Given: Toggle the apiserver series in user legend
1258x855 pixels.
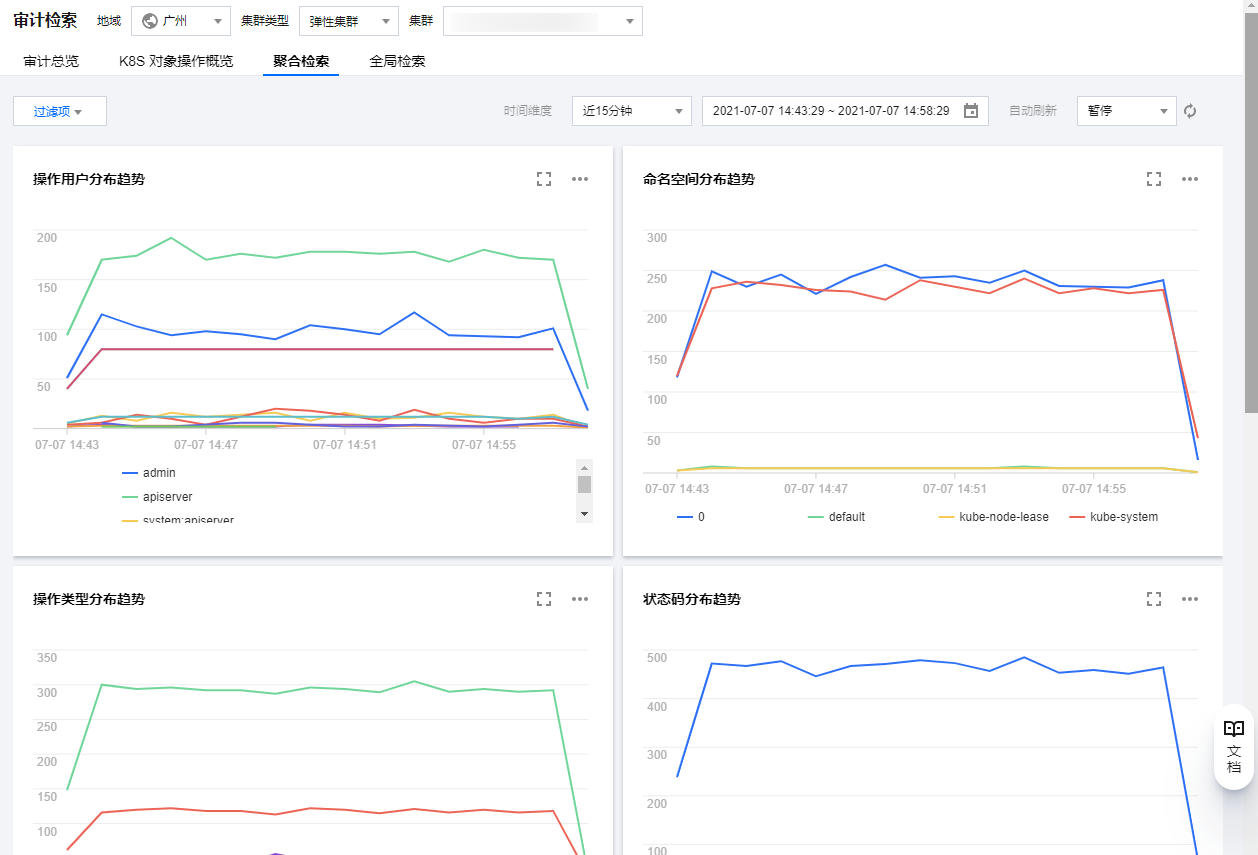Looking at the screenshot, I should (x=157, y=497).
